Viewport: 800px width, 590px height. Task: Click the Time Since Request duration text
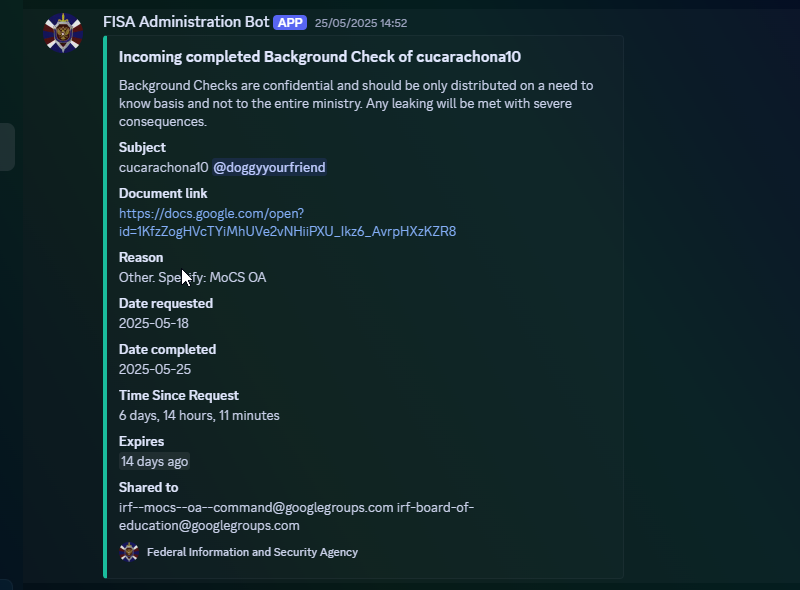tap(199, 415)
